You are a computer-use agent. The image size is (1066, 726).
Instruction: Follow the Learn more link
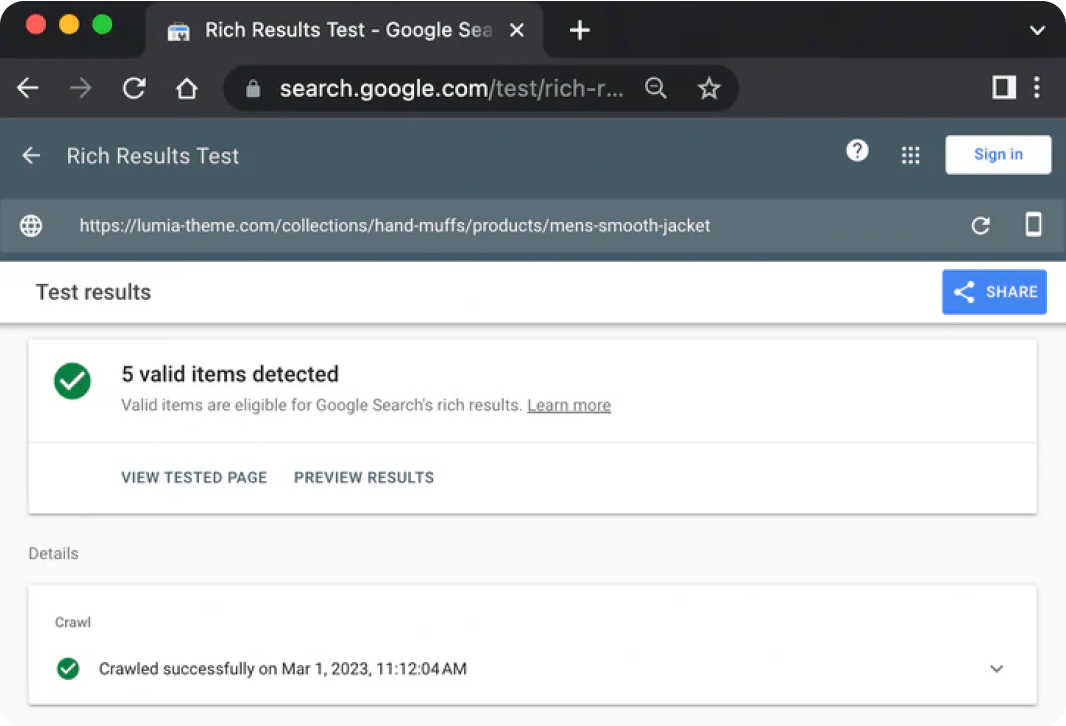[569, 405]
